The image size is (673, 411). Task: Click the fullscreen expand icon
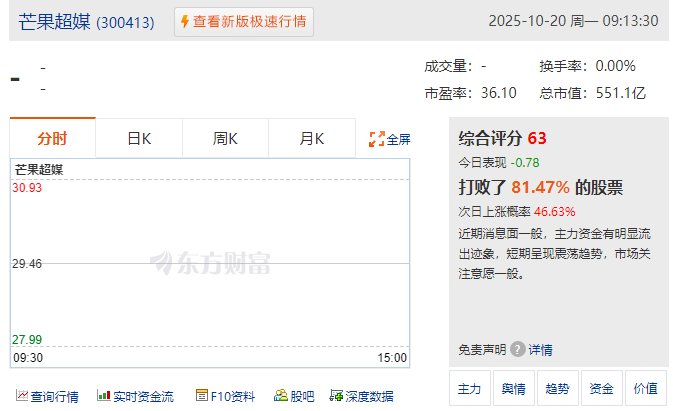click(376, 139)
